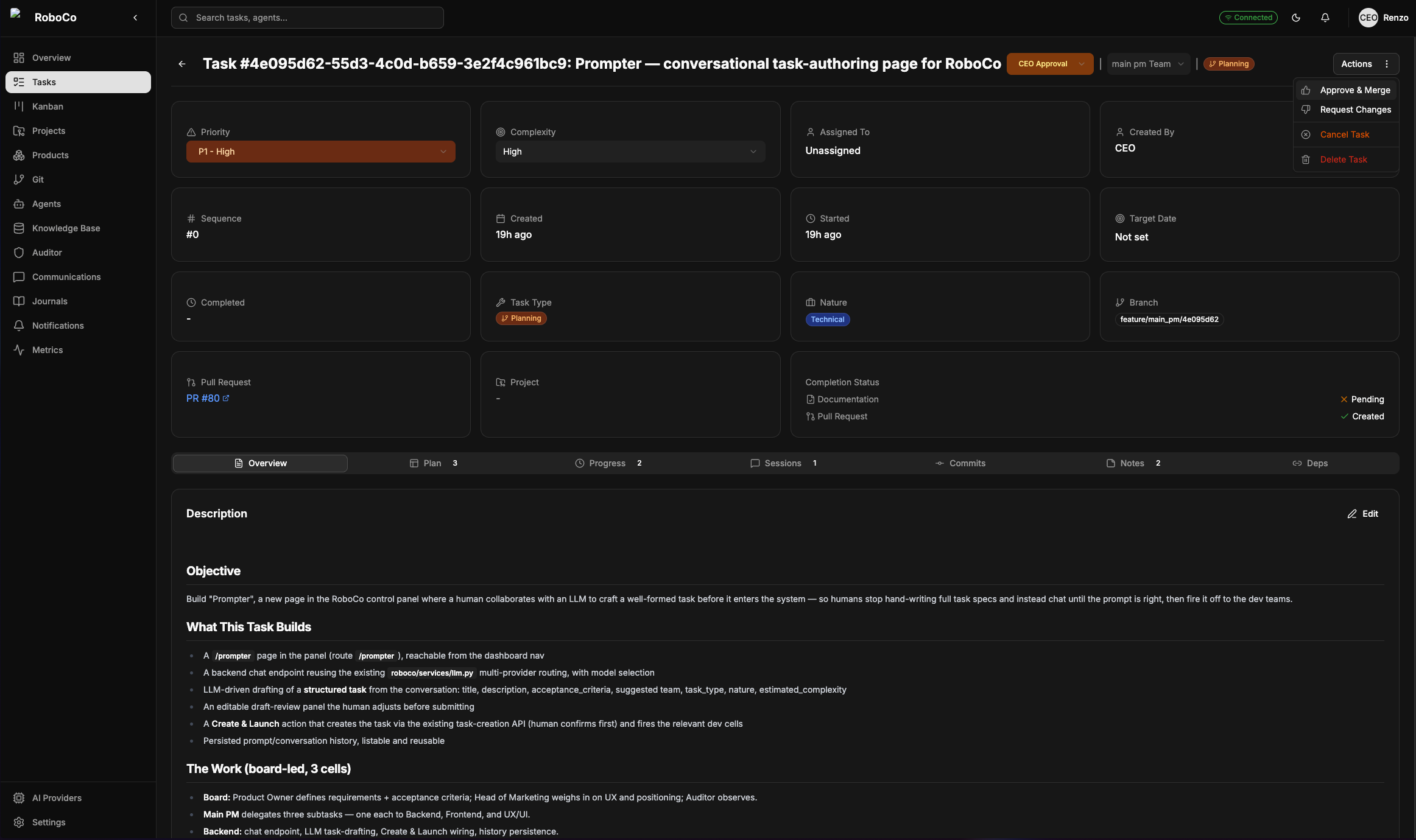The width and height of the screenshot is (1416, 840).
Task: Open the Auditor section
Action: [78, 253]
